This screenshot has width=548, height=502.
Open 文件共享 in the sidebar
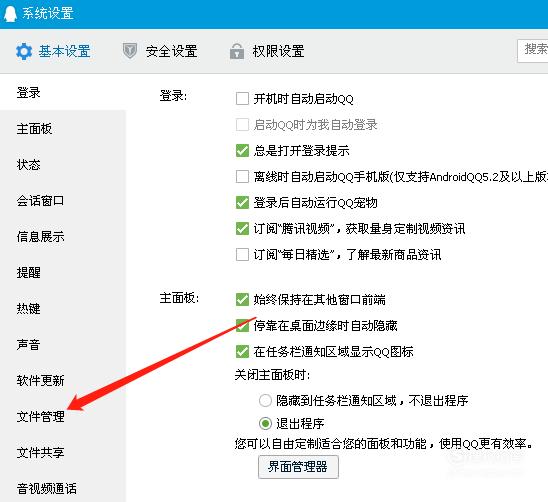click(x=41, y=453)
